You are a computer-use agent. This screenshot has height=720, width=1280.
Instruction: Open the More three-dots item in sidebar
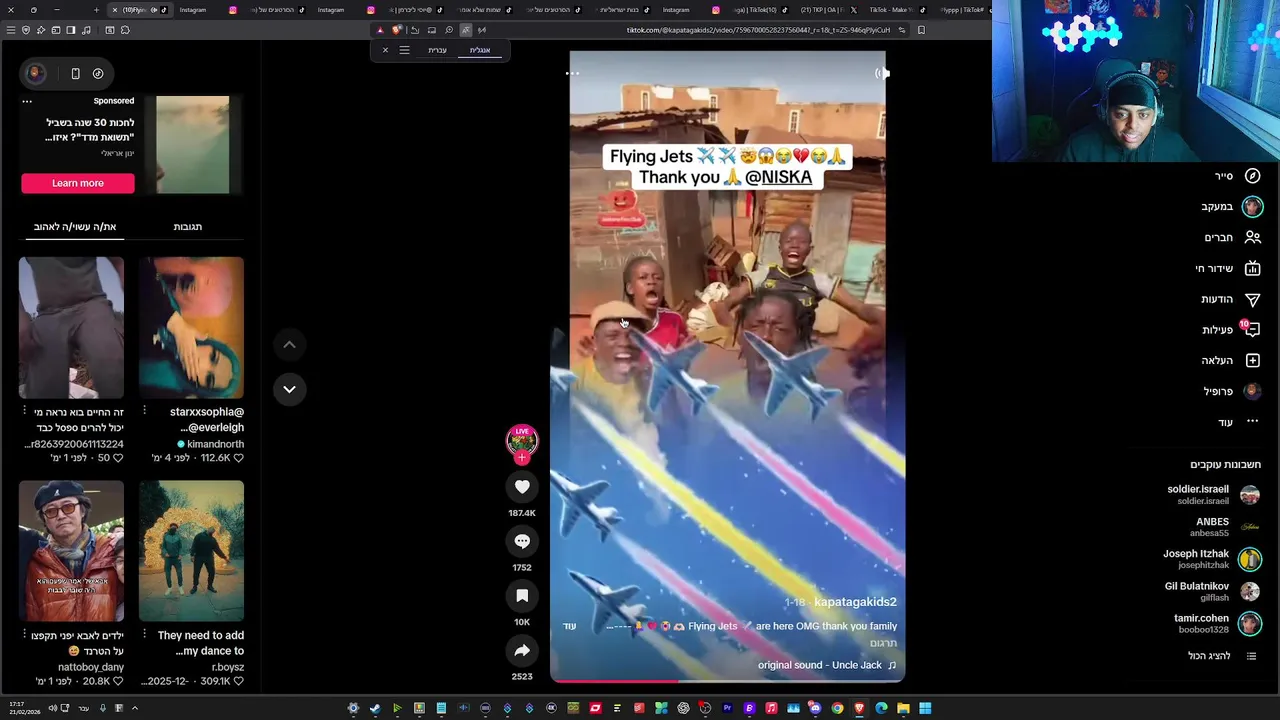[1238, 422]
